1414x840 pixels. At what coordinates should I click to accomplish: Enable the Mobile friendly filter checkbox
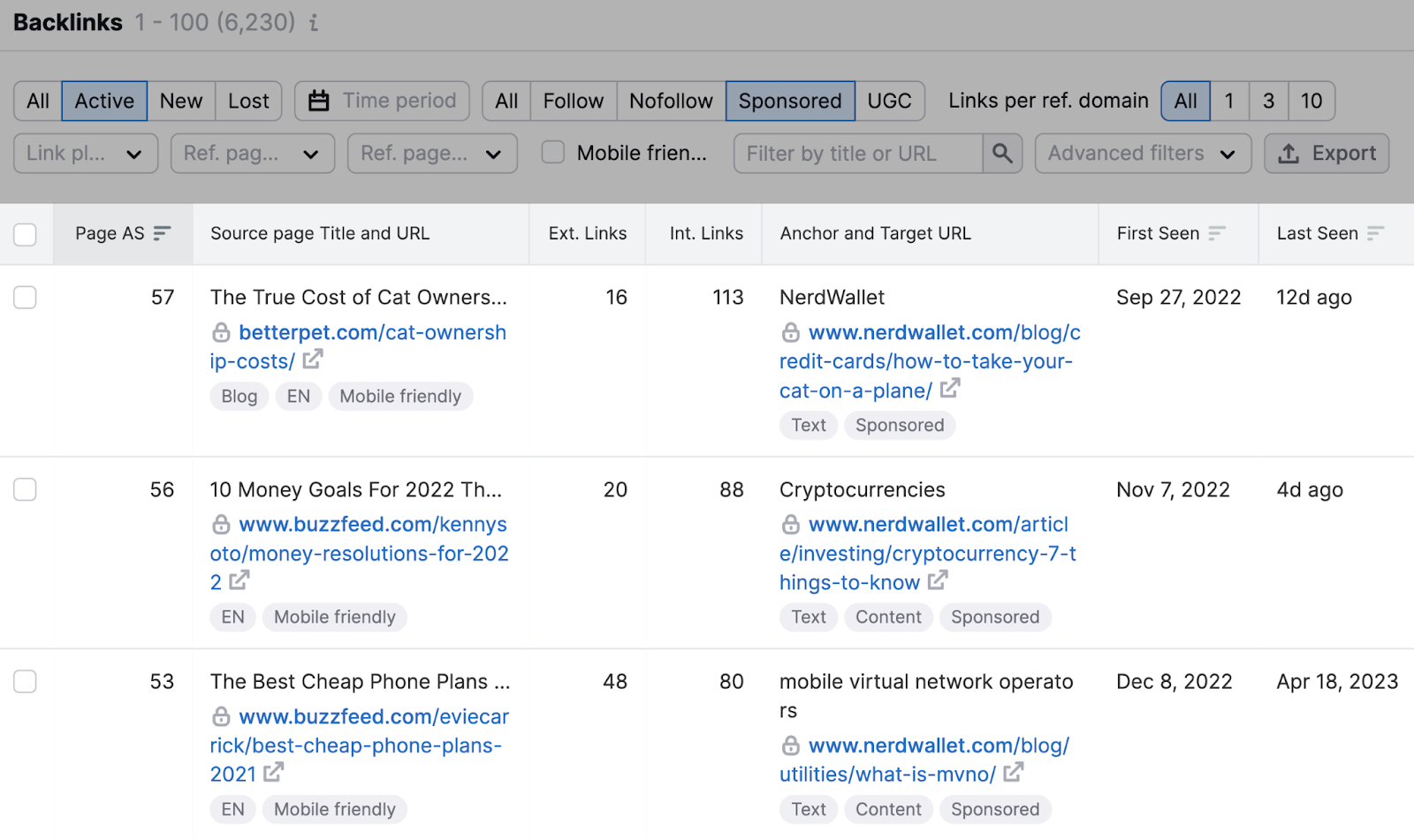553,153
